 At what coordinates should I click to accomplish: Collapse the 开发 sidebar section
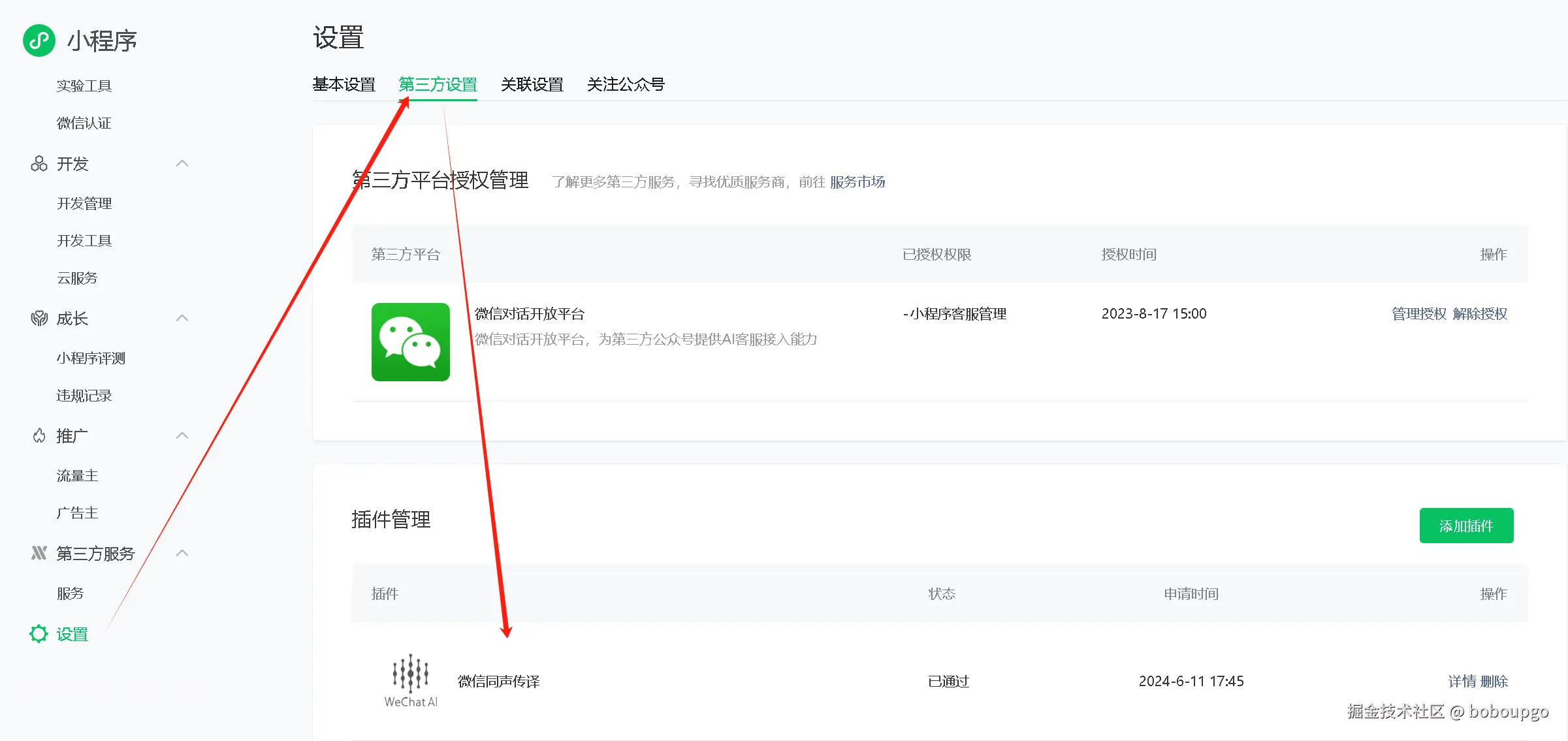(182, 163)
